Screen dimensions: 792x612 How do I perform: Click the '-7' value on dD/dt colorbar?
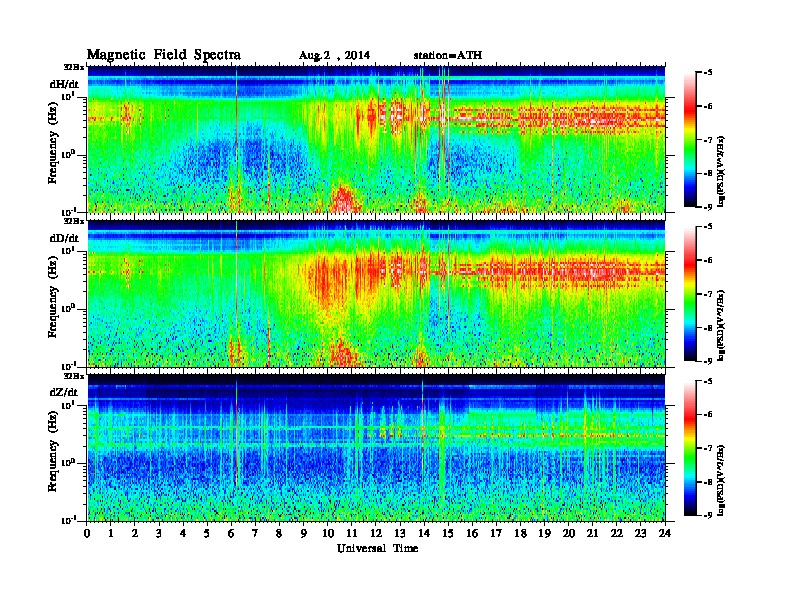(708, 294)
